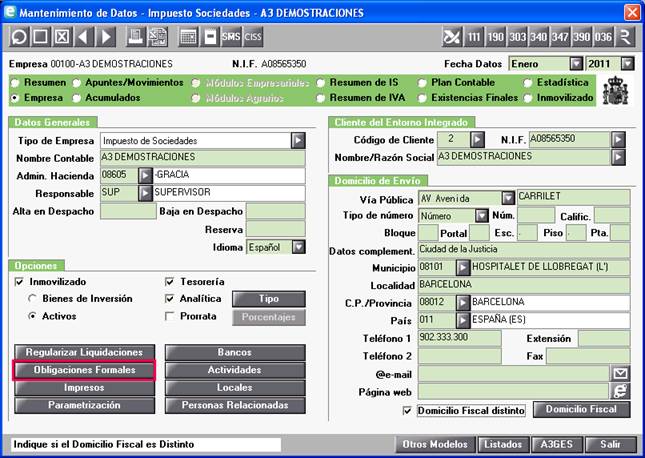Click the notepad toolbar icon beside SMS
Viewport: 645px width, 458px height.
click(x=210, y=37)
